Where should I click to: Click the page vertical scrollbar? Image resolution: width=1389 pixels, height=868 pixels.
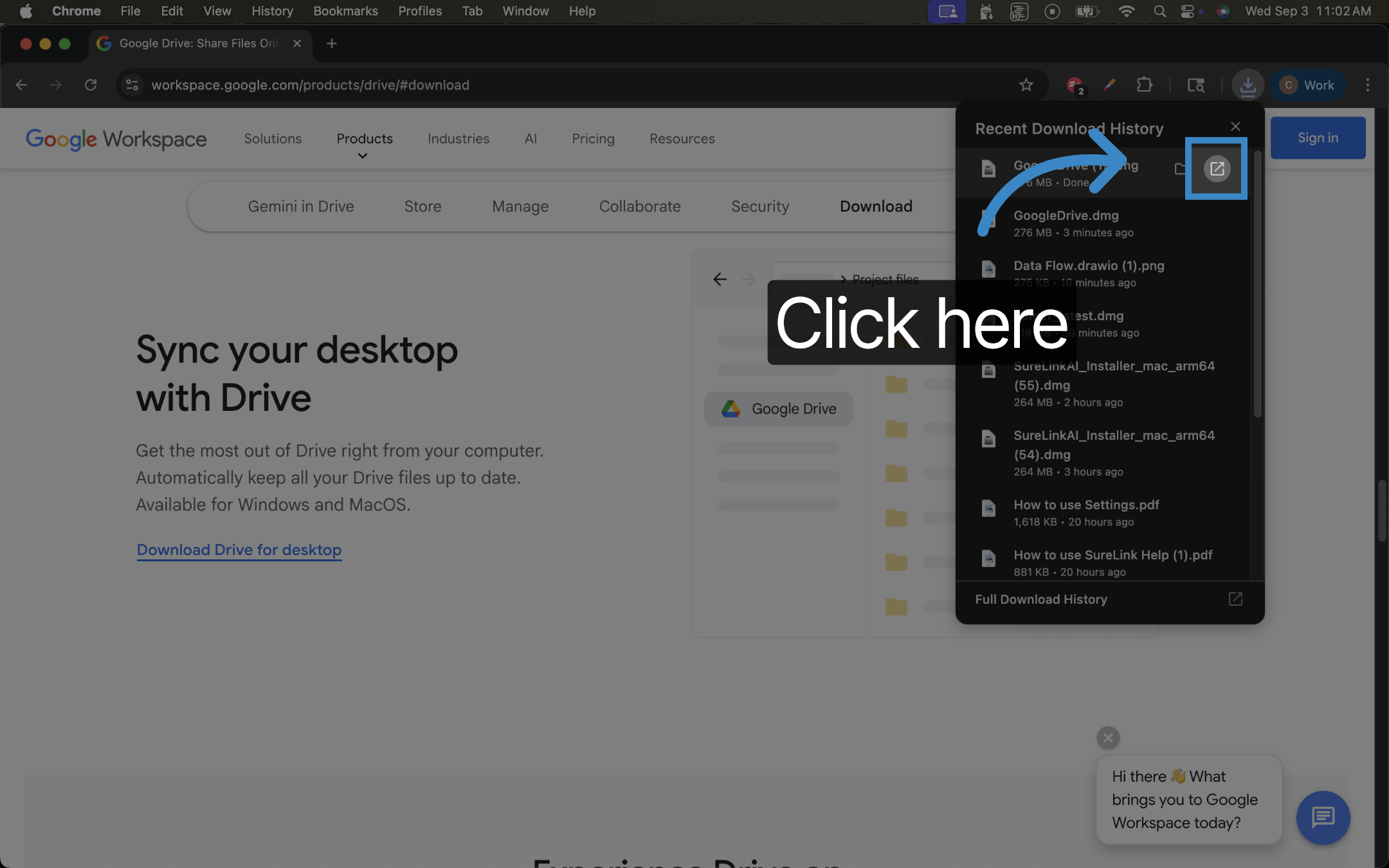(x=1381, y=511)
